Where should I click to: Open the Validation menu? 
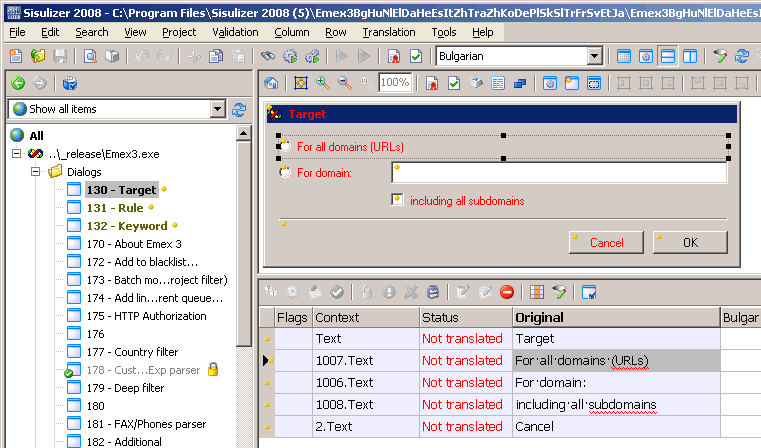(235, 33)
